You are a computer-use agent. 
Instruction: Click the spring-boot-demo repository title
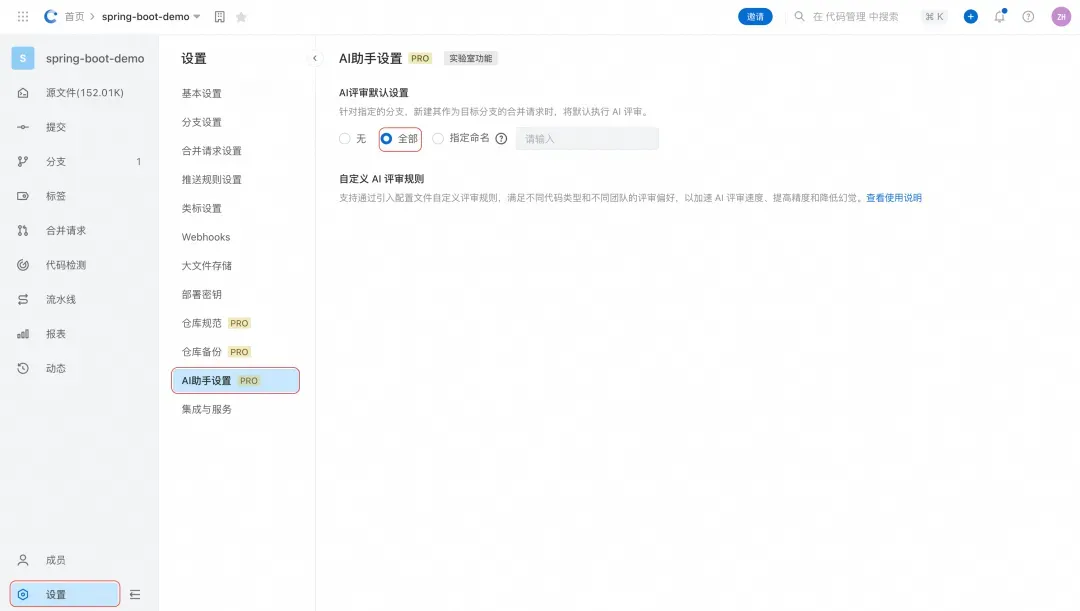(95, 59)
